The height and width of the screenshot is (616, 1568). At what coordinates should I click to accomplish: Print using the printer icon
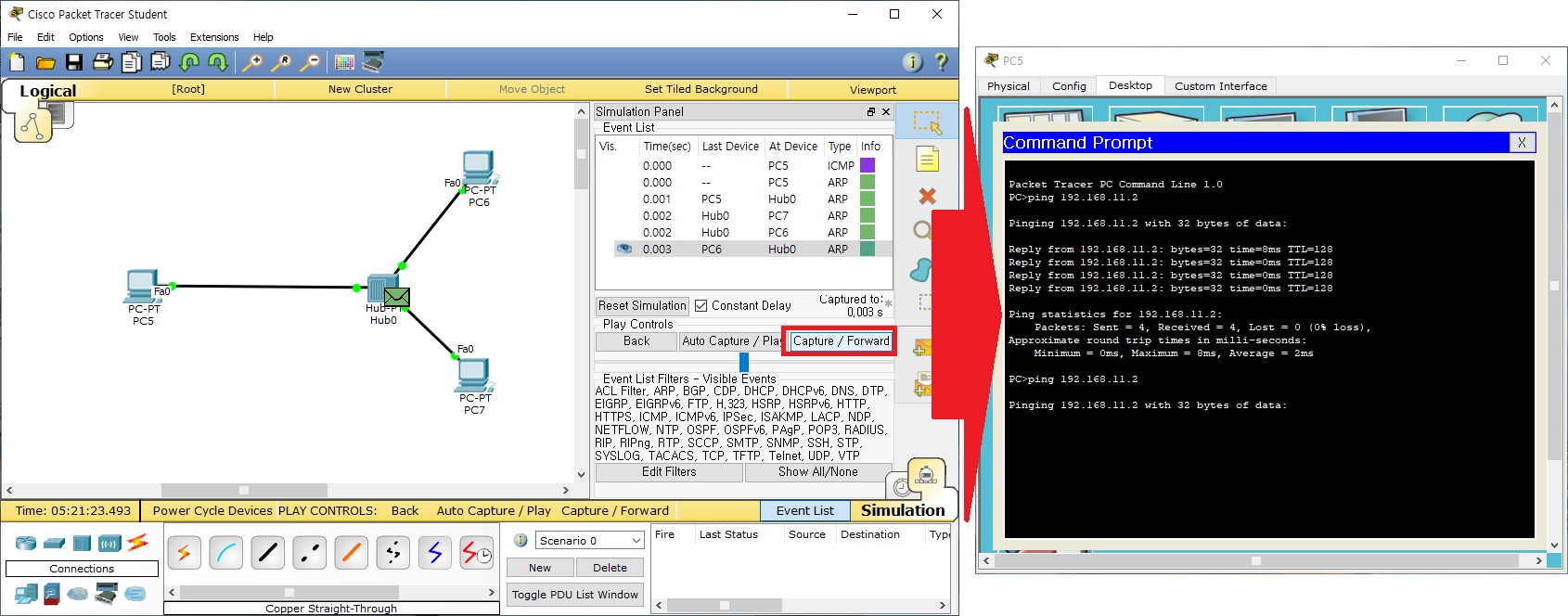(x=103, y=62)
